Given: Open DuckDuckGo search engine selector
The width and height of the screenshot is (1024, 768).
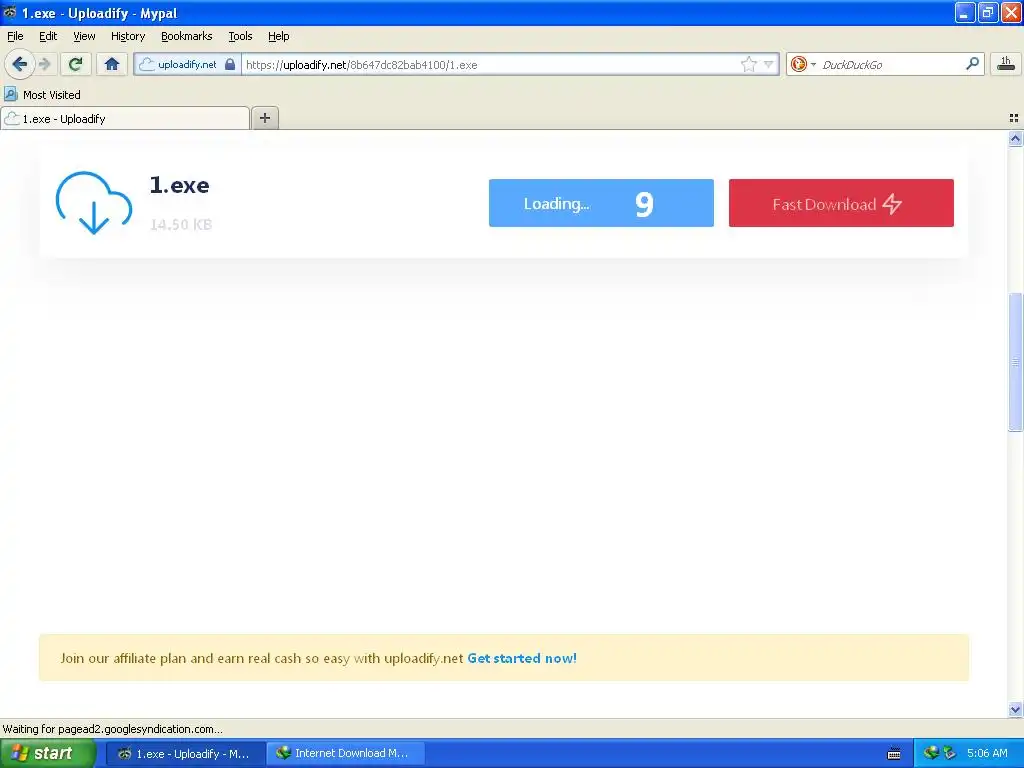Looking at the screenshot, I should [803, 64].
